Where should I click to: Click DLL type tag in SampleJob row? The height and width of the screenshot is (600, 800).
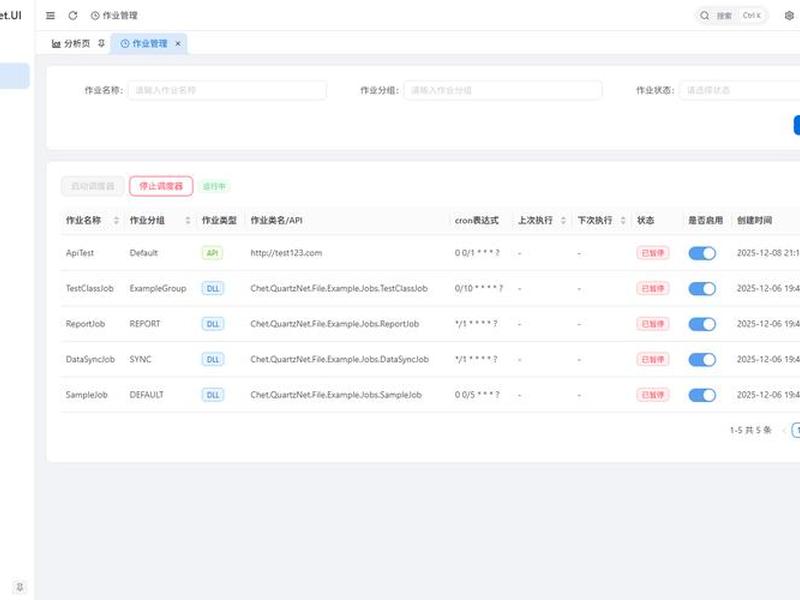(x=213, y=395)
